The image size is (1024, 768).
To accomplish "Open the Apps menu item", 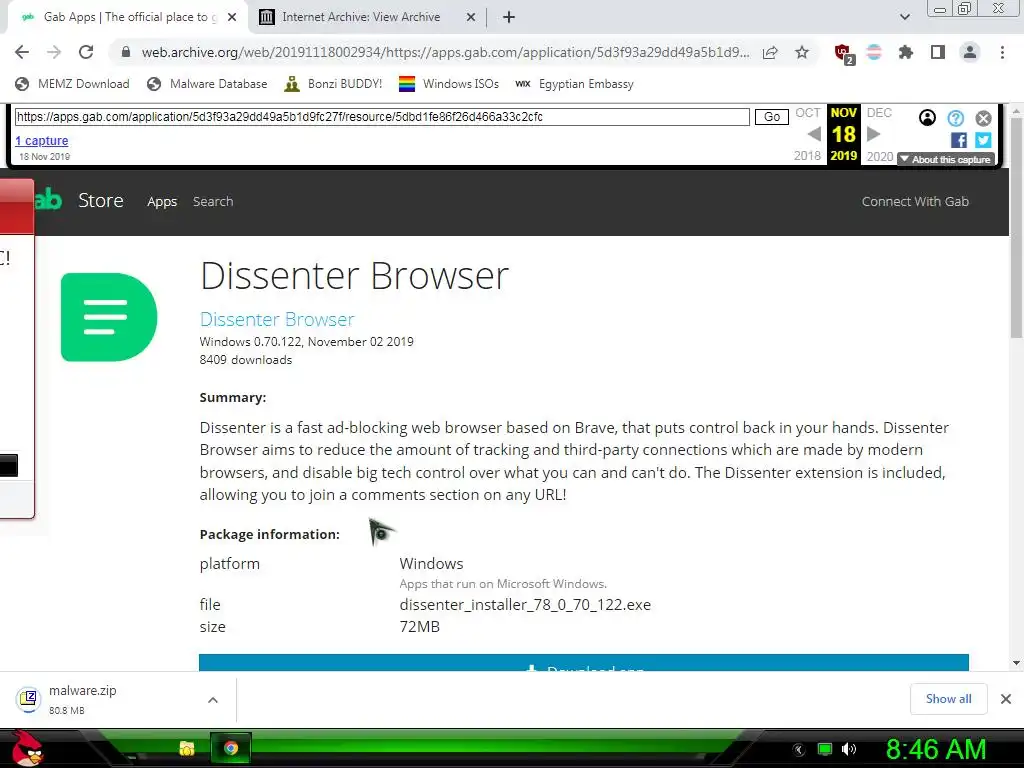I will click(x=162, y=202).
